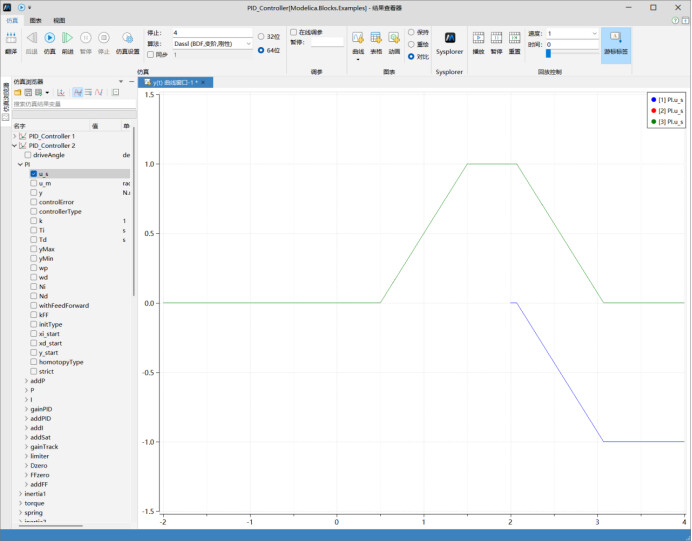Click the 搜索仿真结果变量 search field
692x541 pixels.
(x=74, y=104)
